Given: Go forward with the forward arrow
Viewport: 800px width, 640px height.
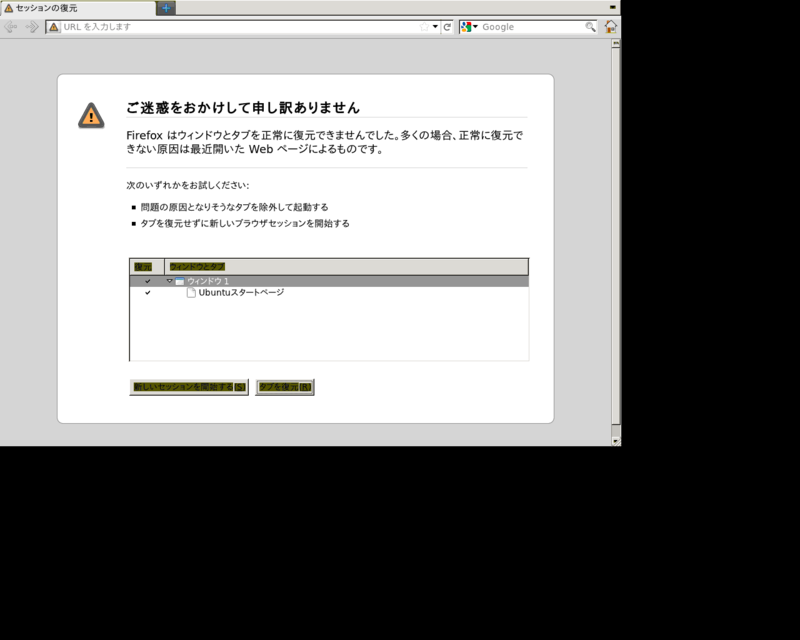Looking at the screenshot, I should [x=32, y=27].
